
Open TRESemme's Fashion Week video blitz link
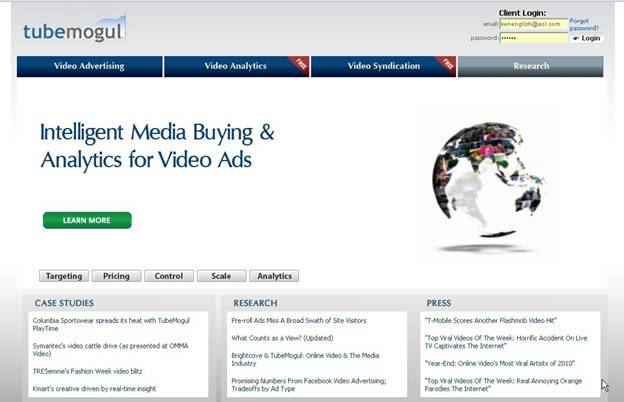87,371
